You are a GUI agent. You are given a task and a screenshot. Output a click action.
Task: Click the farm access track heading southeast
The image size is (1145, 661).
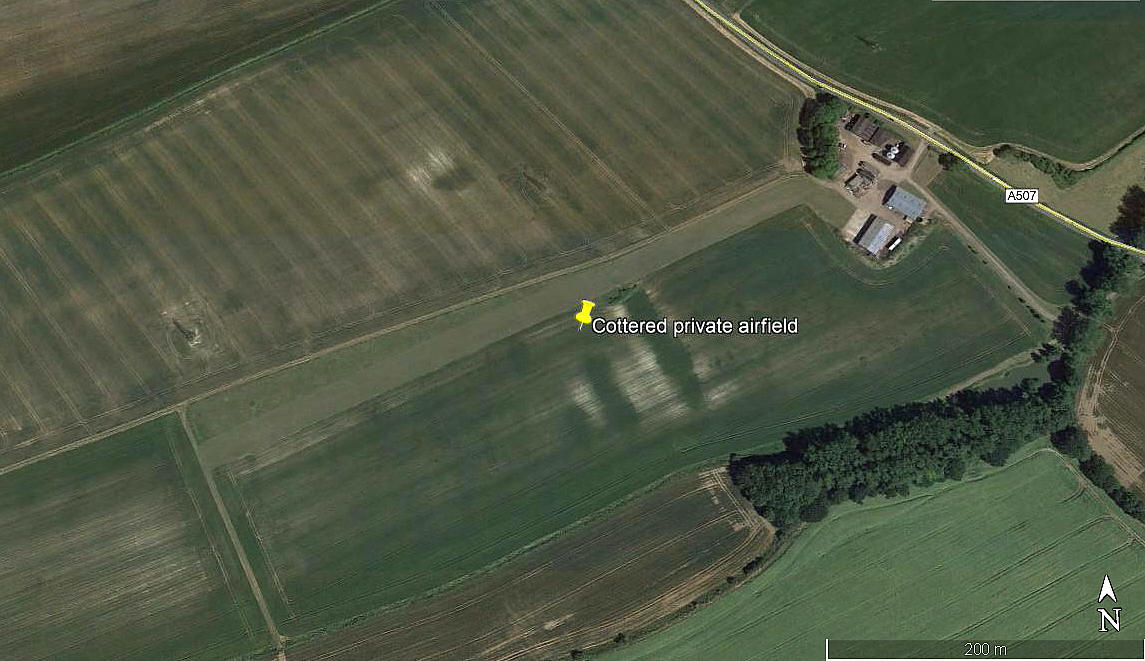pos(986,252)
